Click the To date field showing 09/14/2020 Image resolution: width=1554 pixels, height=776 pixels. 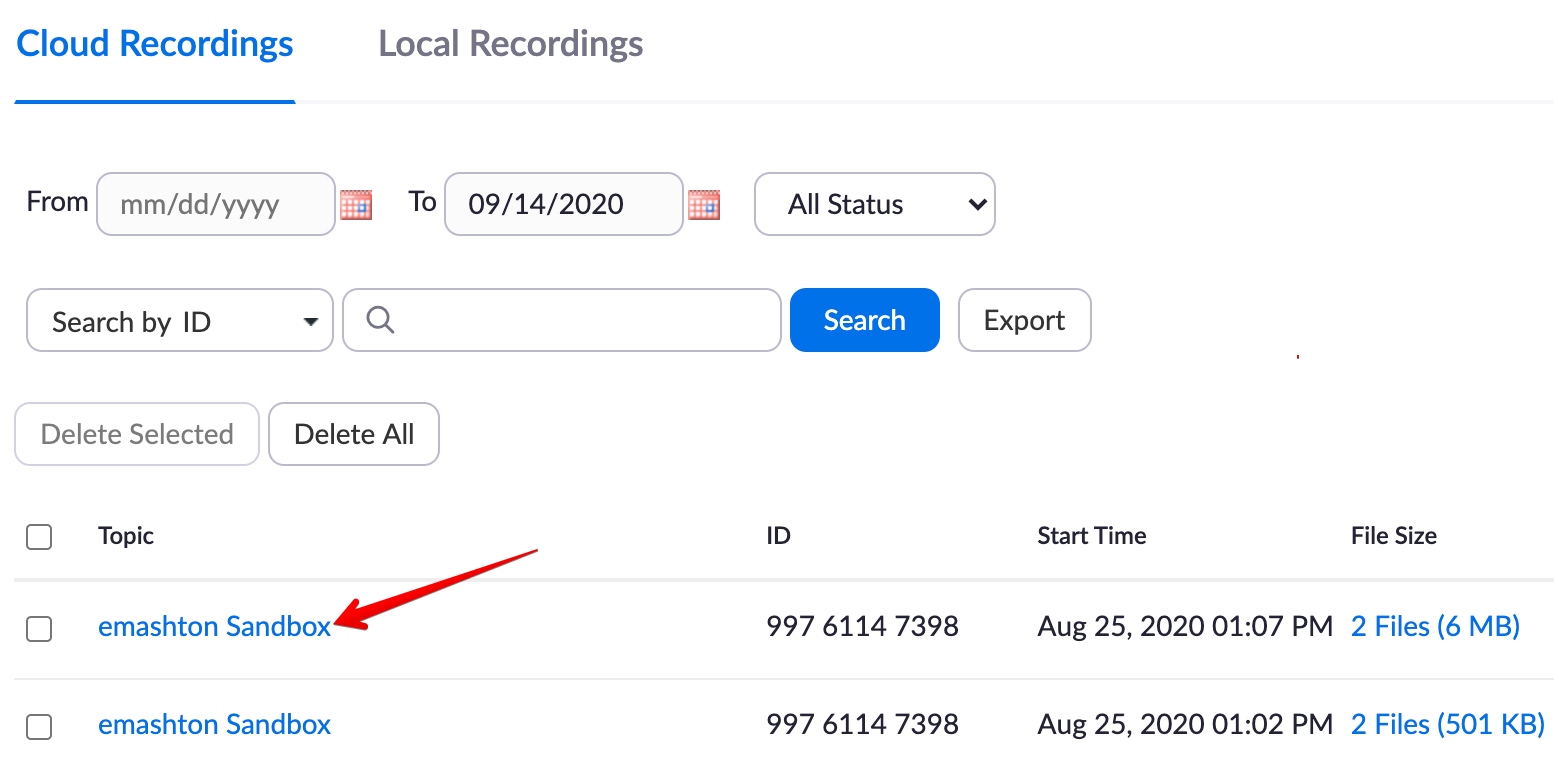point(563,205)
